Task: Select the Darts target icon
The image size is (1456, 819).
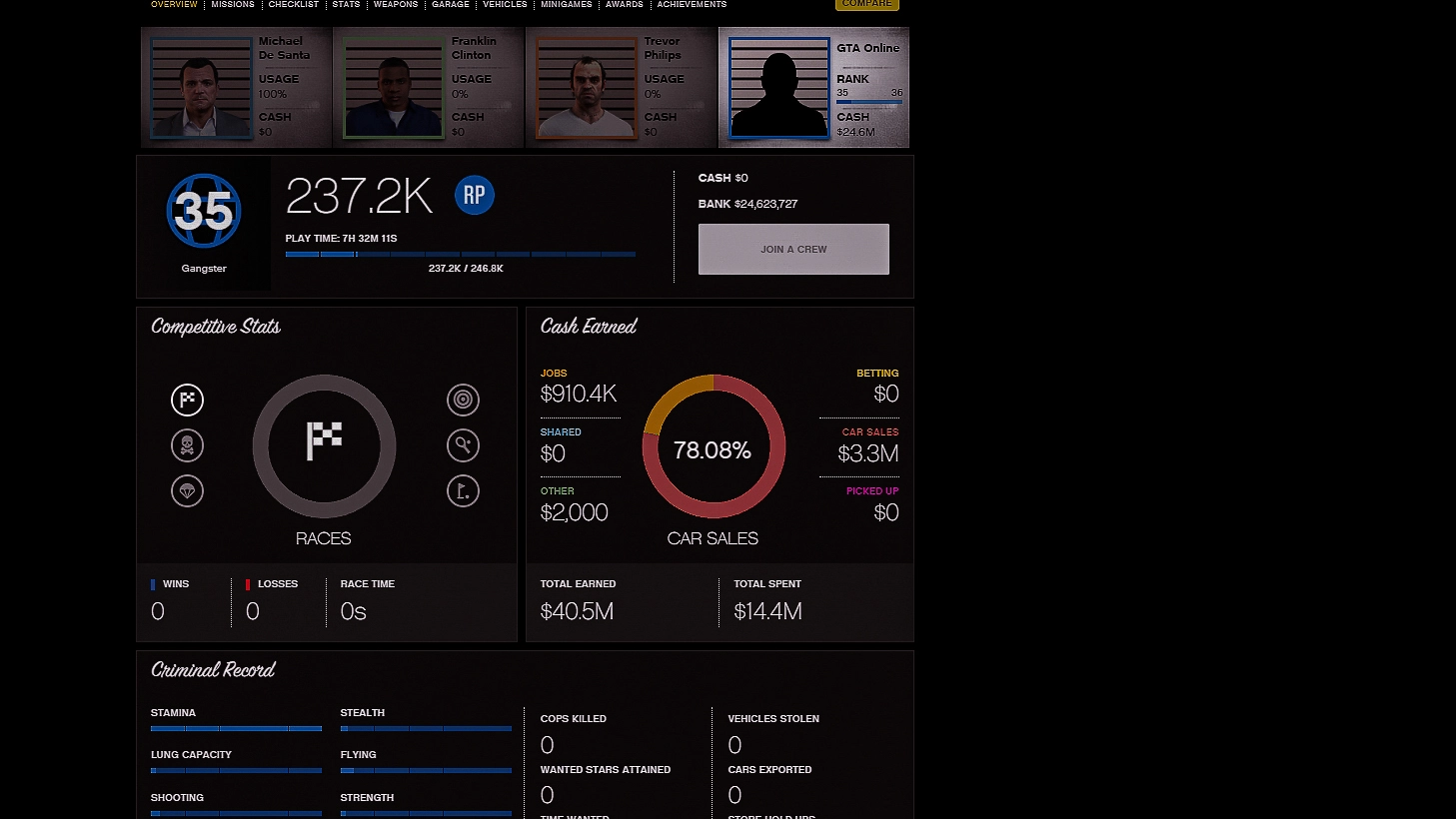Action: coord(463,400)
